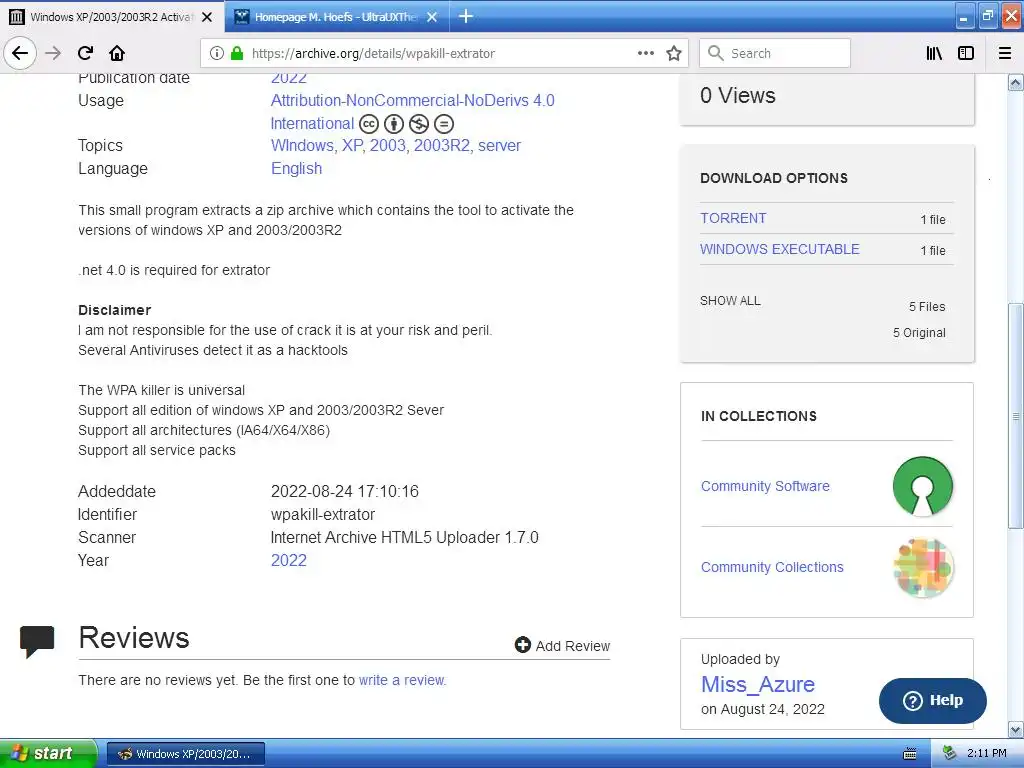Open the page actions three-dot menu
Viewport: 1024px width, 768px height.
(645, 53)
